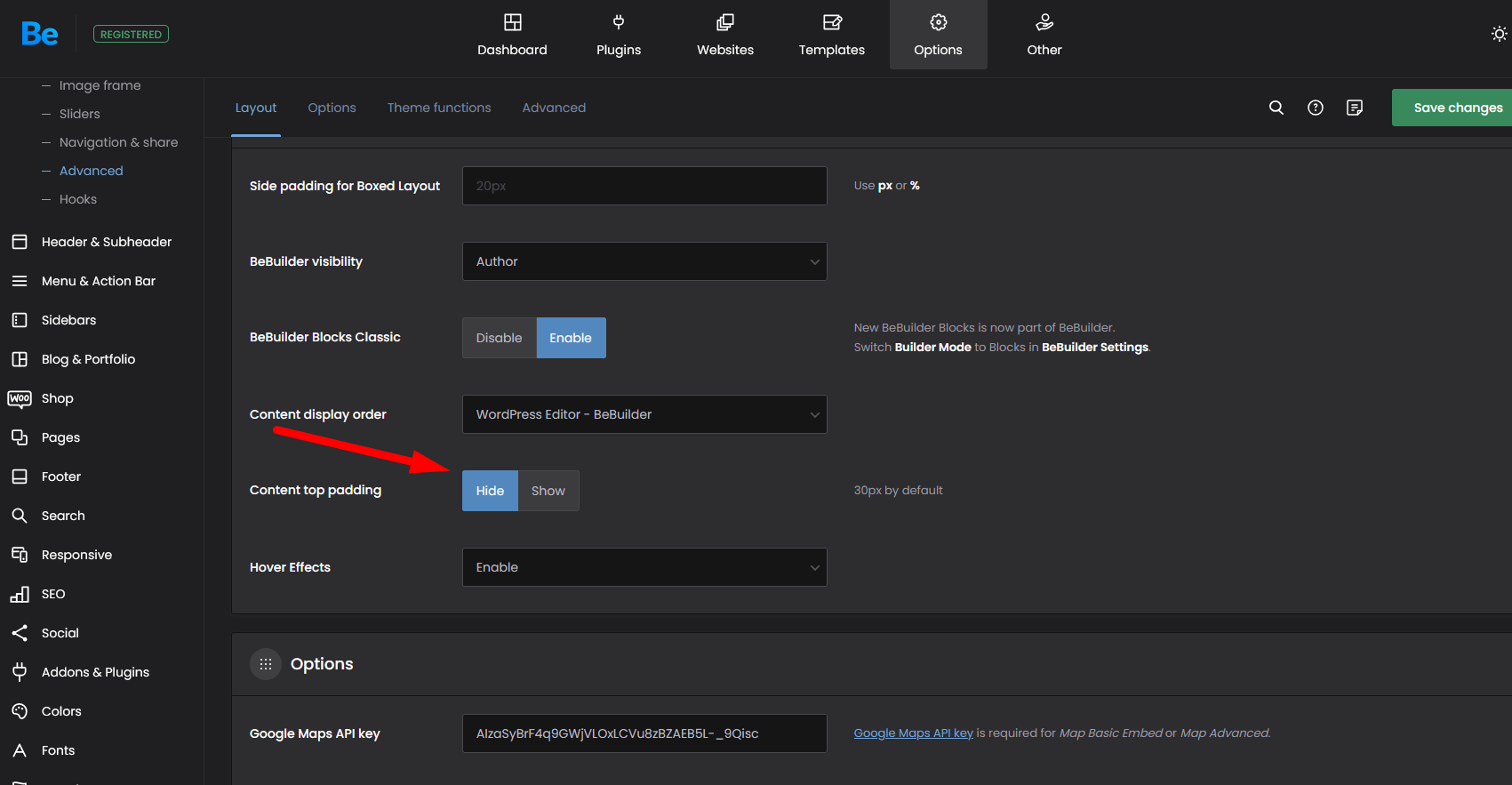Open the Content display order dropdown
The image size is (1512, 785).
point(644,414)
